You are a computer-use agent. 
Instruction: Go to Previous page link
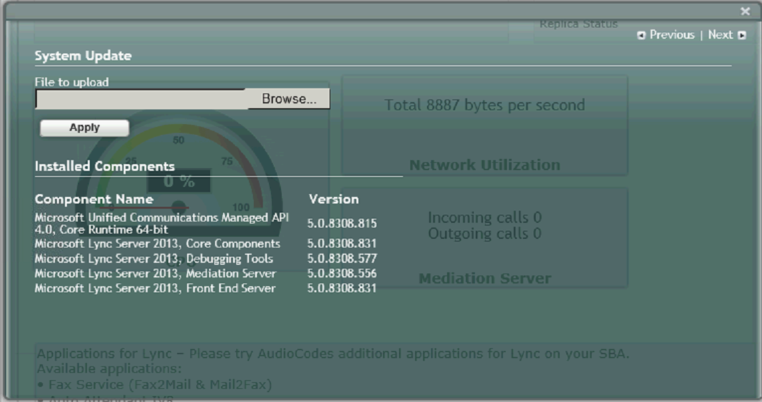pos(672,35)
